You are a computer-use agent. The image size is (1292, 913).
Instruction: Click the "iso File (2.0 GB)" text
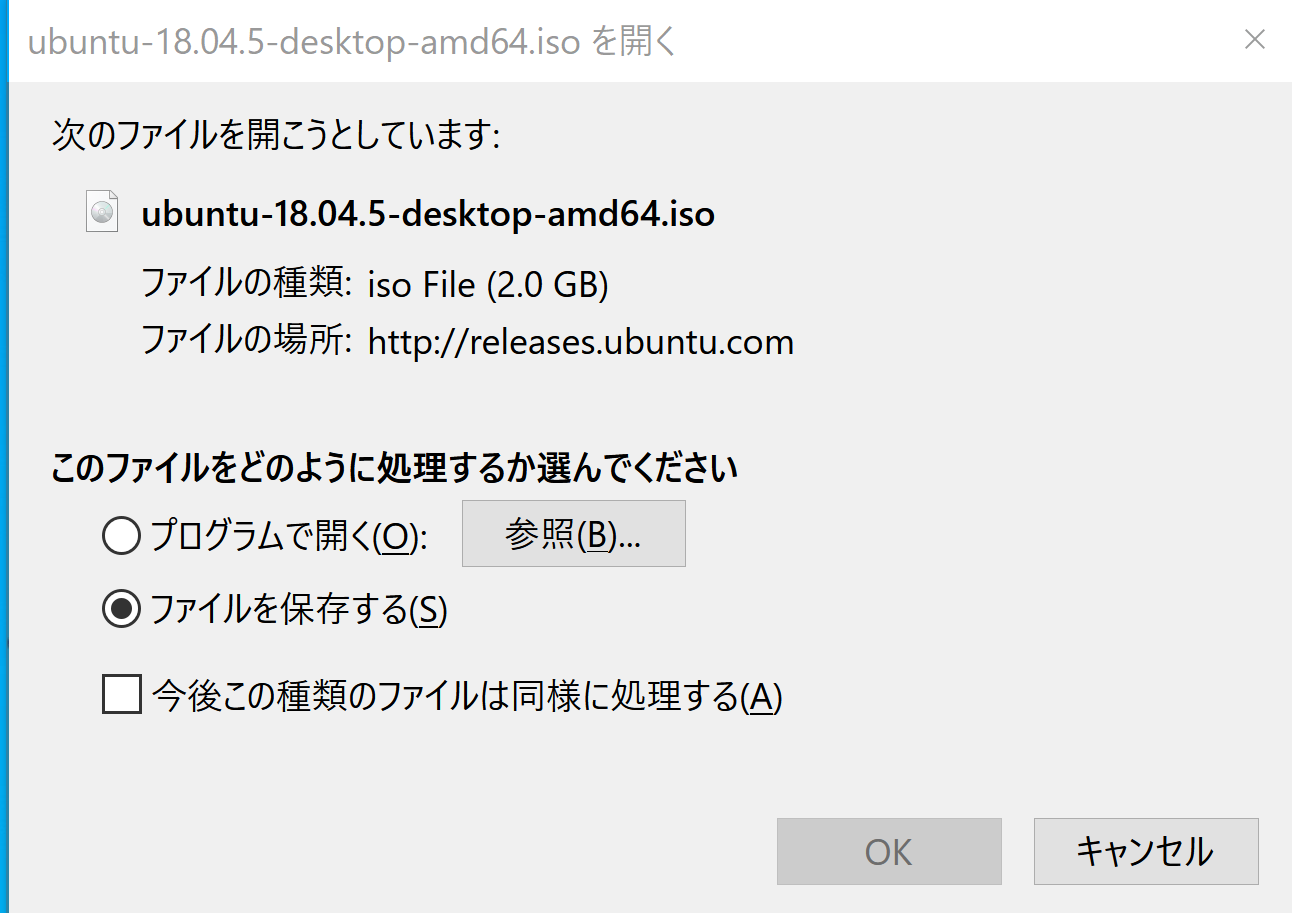(488, 285)
